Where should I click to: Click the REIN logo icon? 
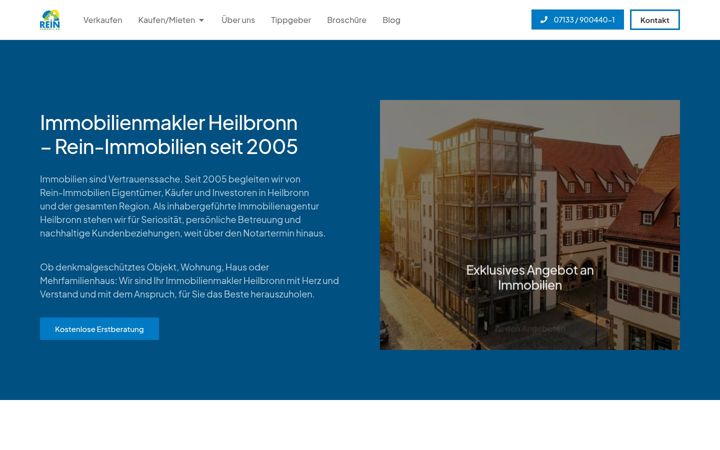(50, 20)
